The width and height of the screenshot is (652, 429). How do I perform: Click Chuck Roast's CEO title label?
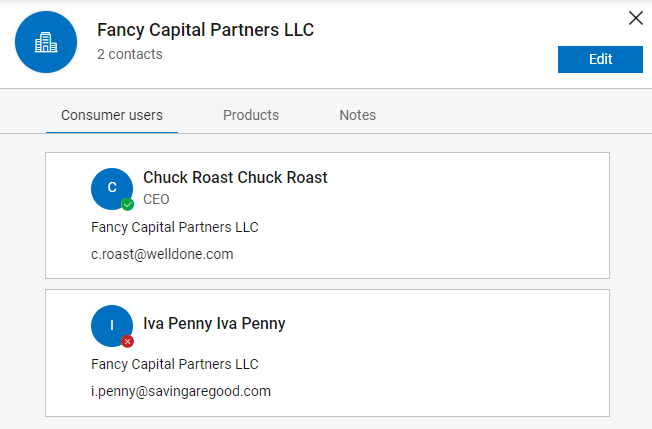coord(156,200)
